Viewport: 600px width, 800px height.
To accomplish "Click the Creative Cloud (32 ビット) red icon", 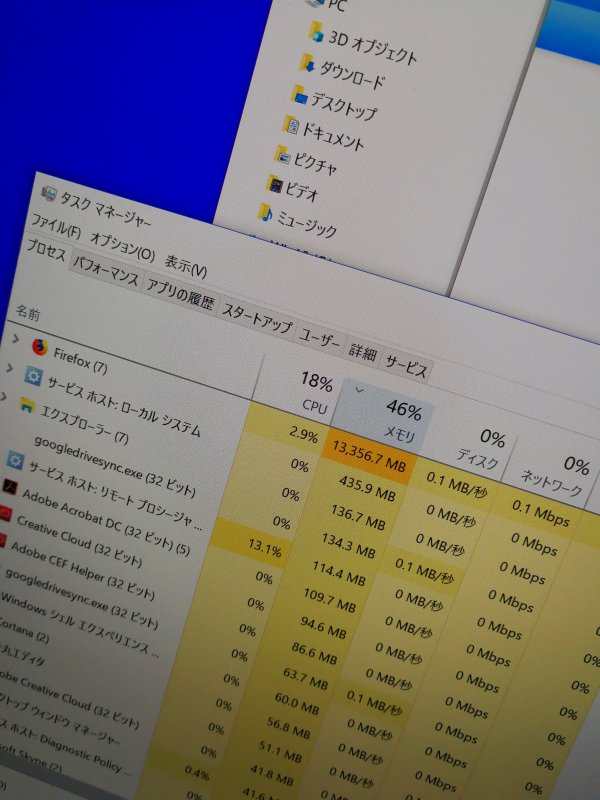I will point(5,512).
